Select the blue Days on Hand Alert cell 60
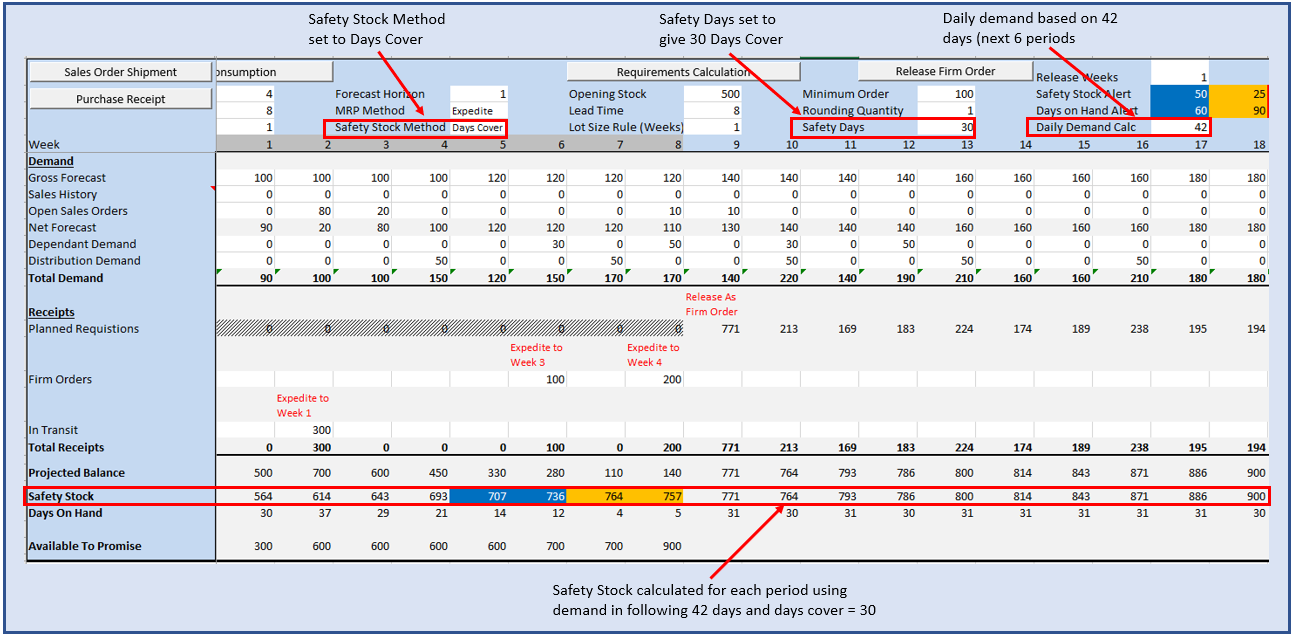This screenshot has height=637, width=1293. pos(1181,111)
